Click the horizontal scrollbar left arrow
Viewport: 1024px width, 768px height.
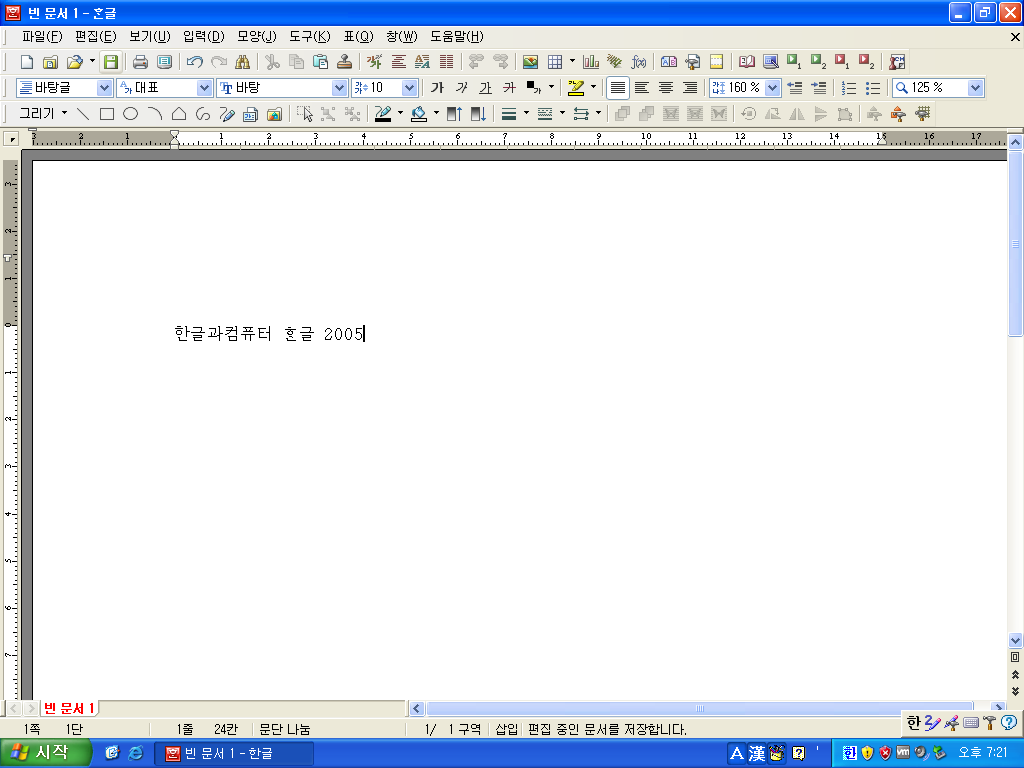417,709
